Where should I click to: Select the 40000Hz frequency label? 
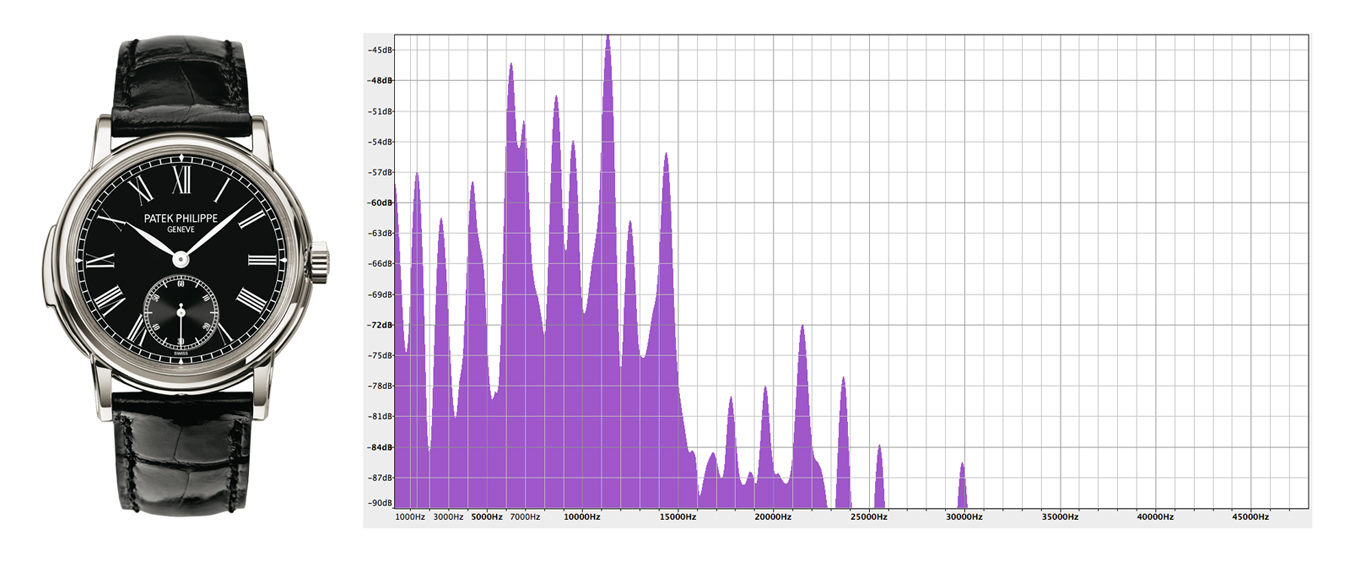(1155, 517)
